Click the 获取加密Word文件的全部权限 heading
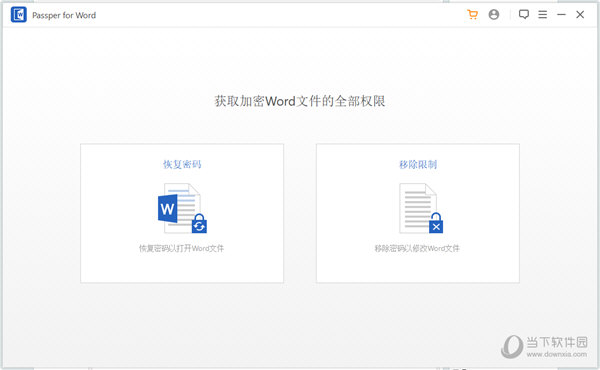600x370 pixels. point(300,101)
